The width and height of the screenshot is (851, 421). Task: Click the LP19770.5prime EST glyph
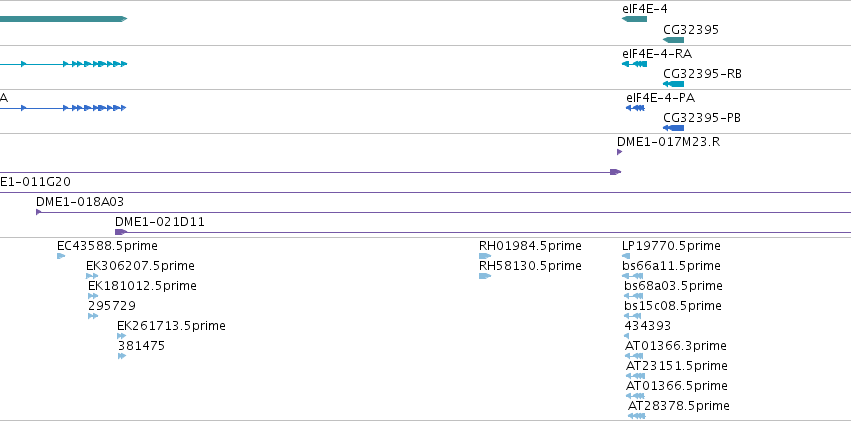click(626, 256)
